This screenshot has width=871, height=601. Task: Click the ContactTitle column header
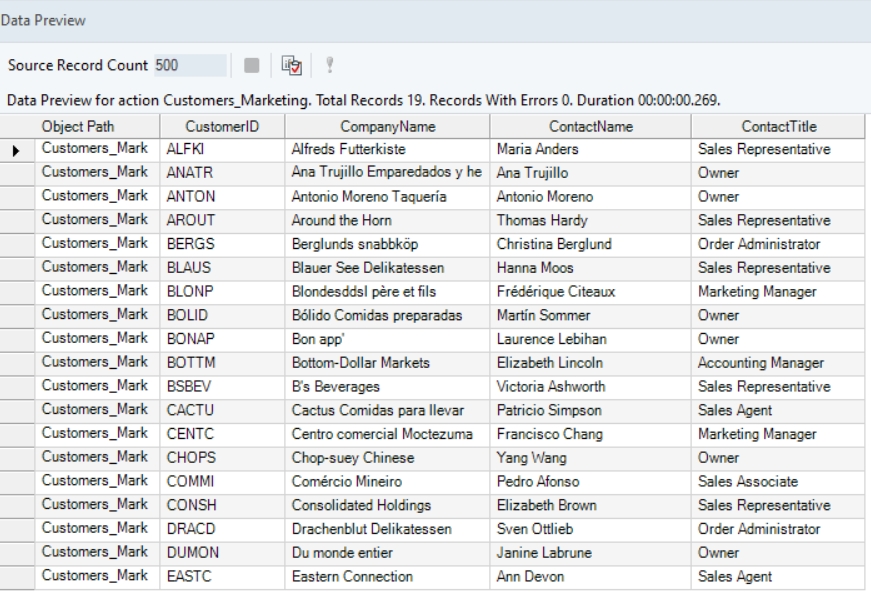780,128
